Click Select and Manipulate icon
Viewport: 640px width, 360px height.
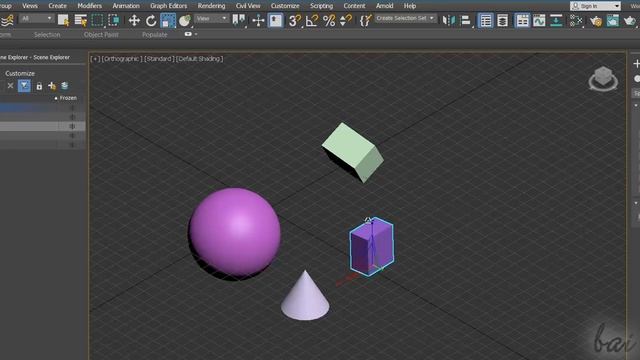pyautogui.click(x=258, y=20)
